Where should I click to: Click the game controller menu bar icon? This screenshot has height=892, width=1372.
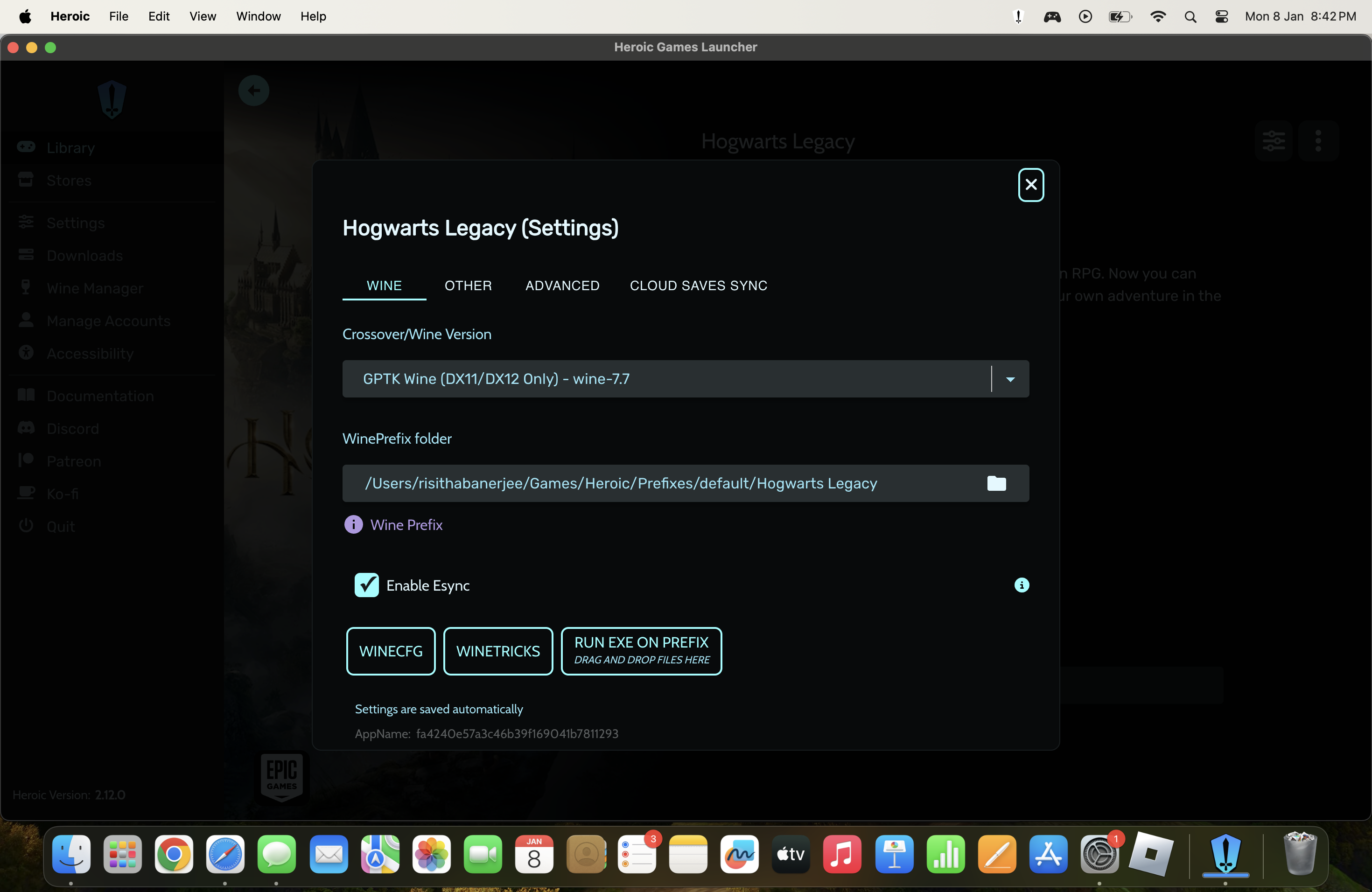pyautogui.click(x=1052, y=17)
